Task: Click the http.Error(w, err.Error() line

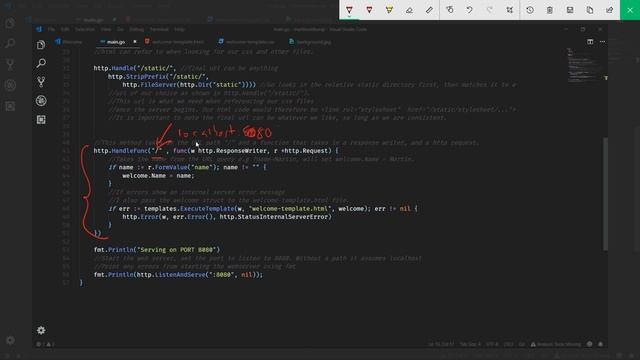Action: point(227,216)
